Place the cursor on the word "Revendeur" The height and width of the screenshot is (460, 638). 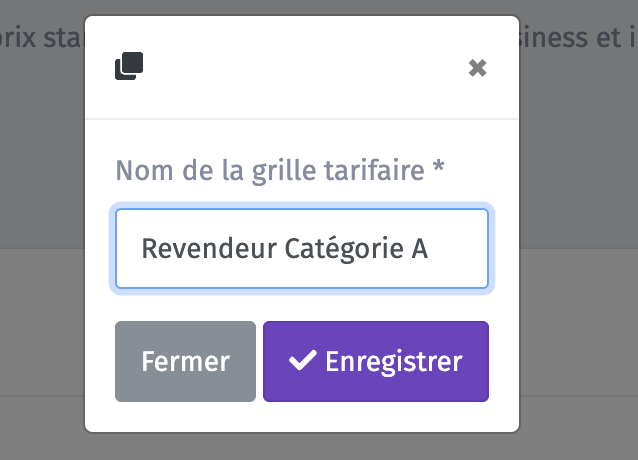pyautogui.click(x=209, y=249)
